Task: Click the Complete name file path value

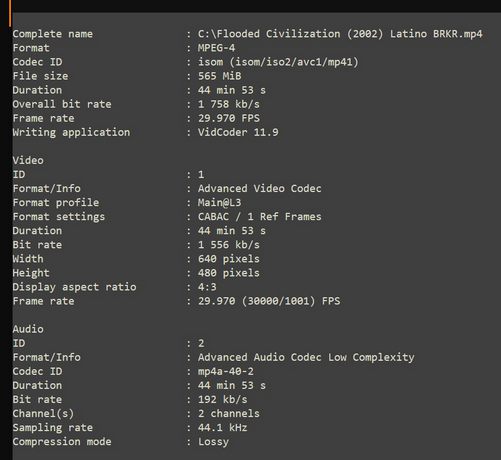Action: (x=340, y=34)
